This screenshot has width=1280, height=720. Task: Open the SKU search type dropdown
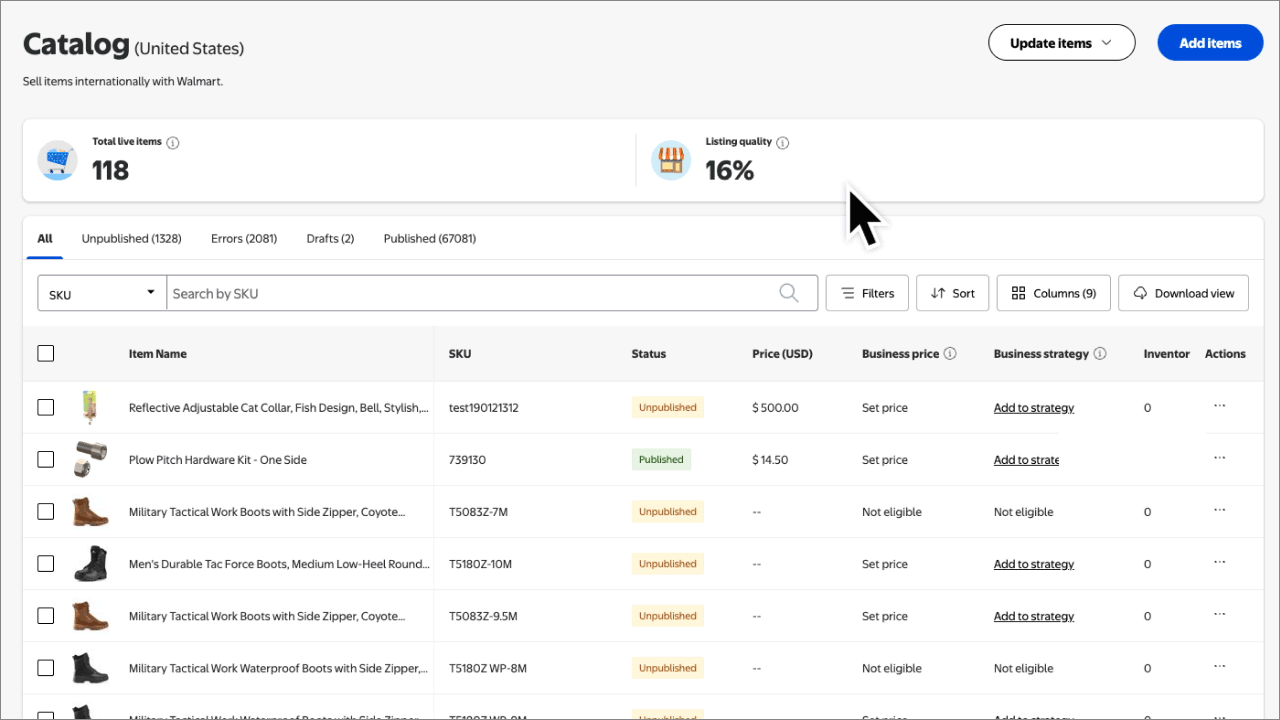point(101,292)
